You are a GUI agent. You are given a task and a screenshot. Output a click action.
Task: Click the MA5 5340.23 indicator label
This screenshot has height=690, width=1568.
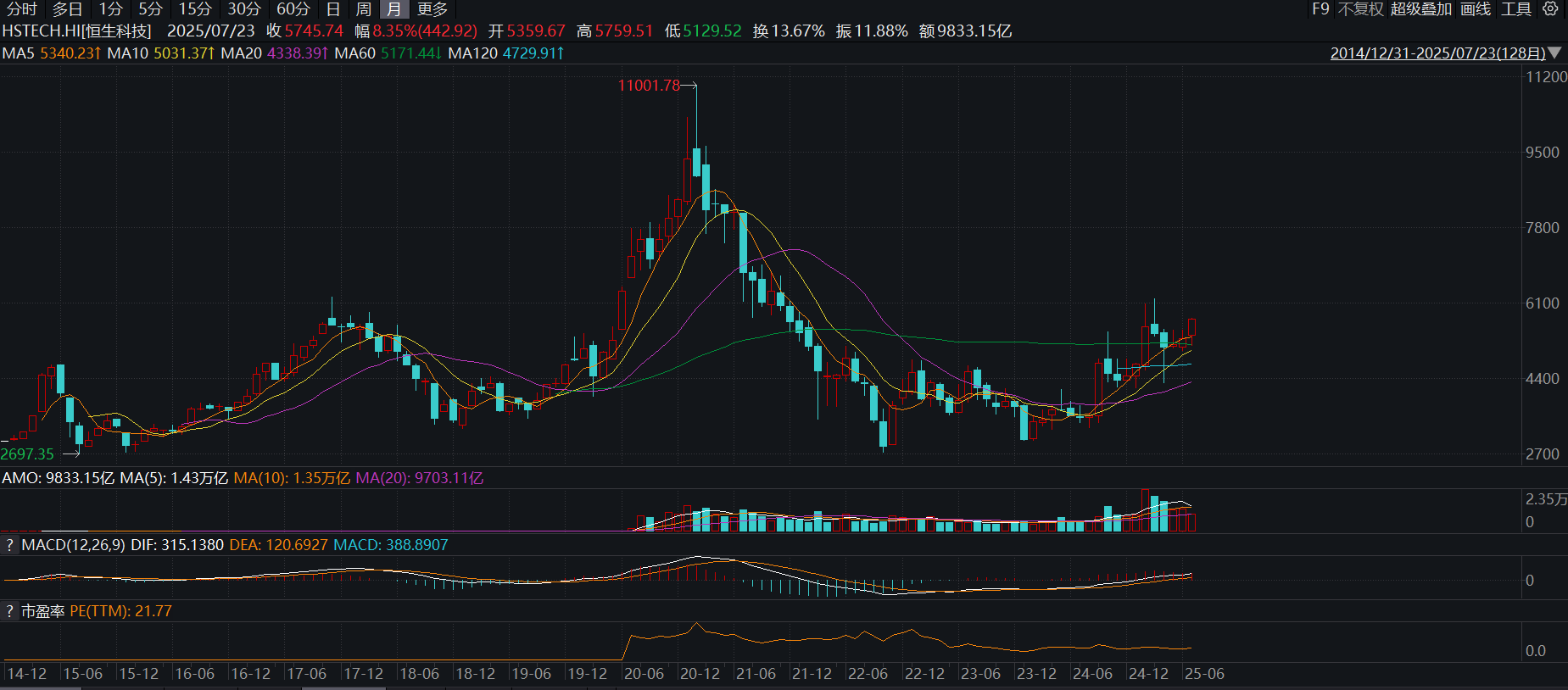pos(52,53)
